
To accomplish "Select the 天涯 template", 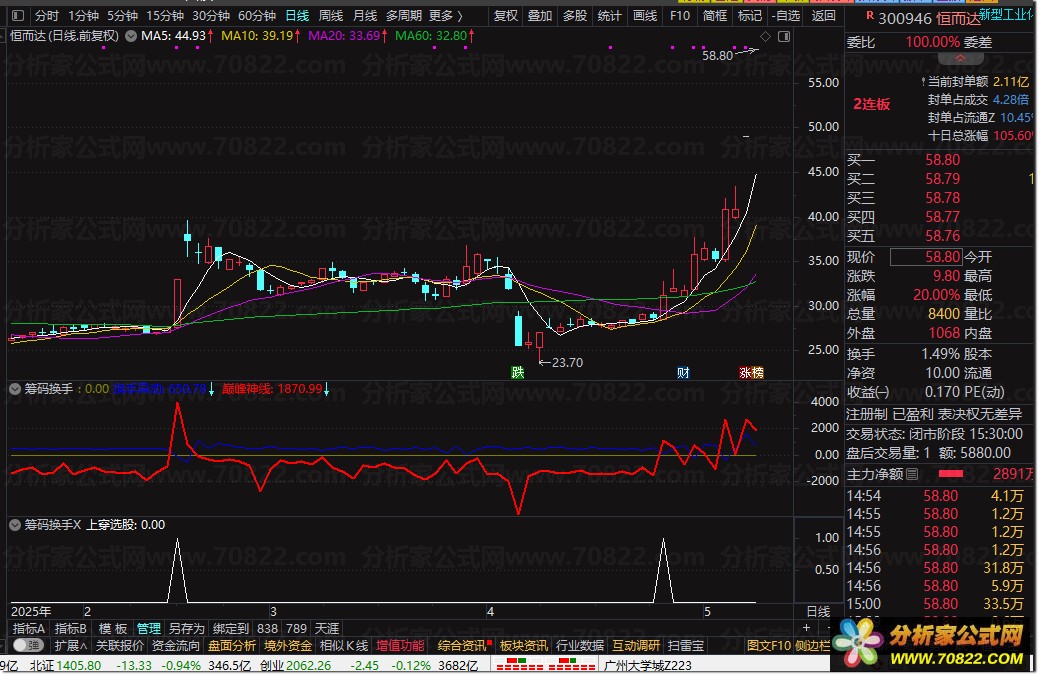I will [x=326, y=629].
